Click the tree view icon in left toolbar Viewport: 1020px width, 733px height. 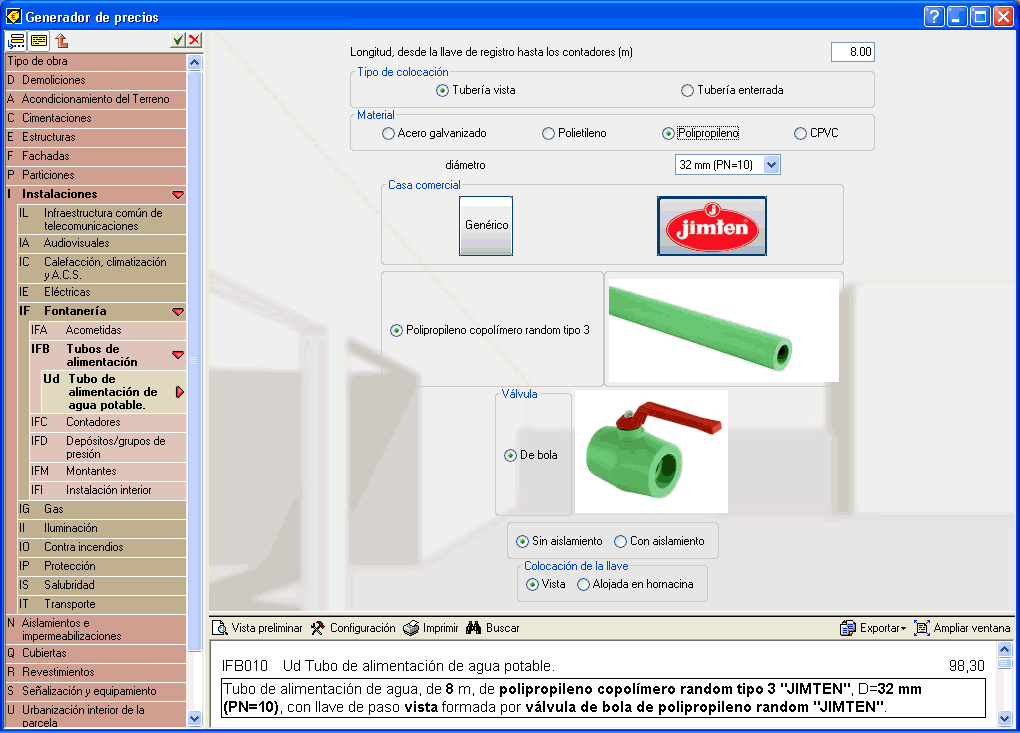[x=16, y=40]
